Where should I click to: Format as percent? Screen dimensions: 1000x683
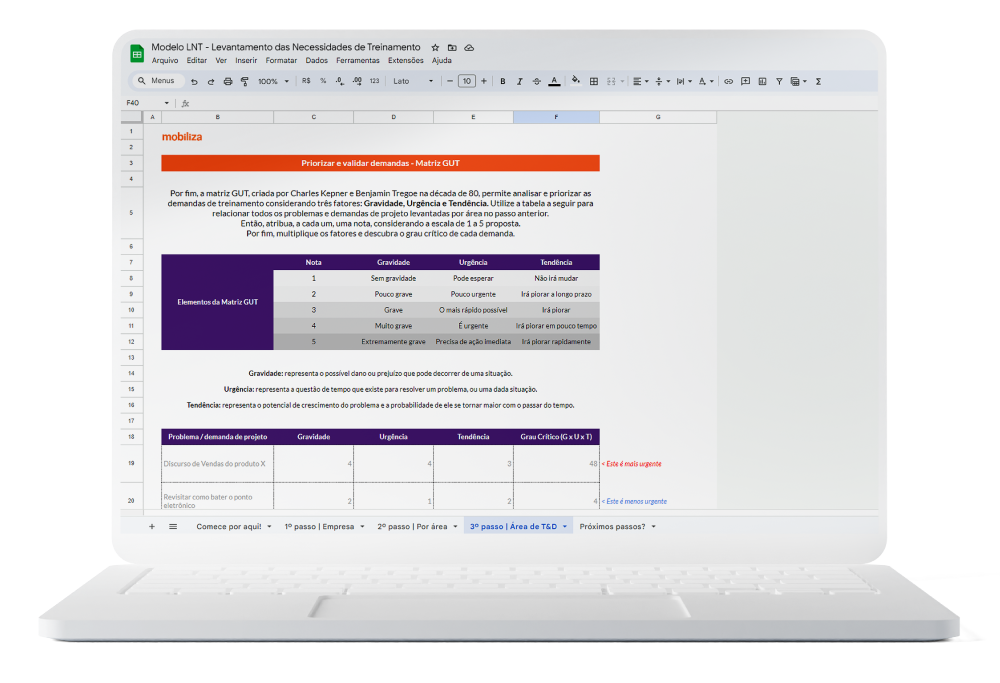[323, 81]
